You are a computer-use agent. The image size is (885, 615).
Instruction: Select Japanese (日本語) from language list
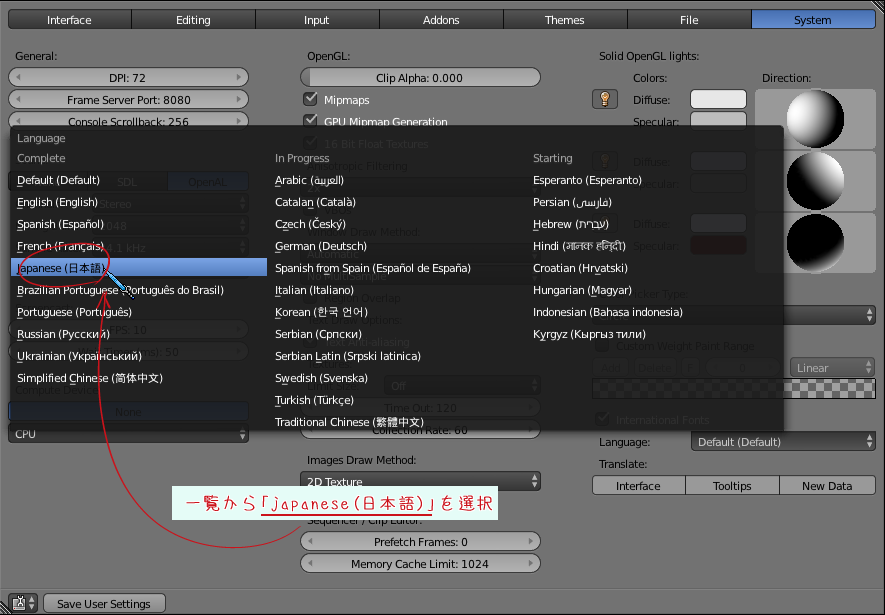[x=139, y=267]
